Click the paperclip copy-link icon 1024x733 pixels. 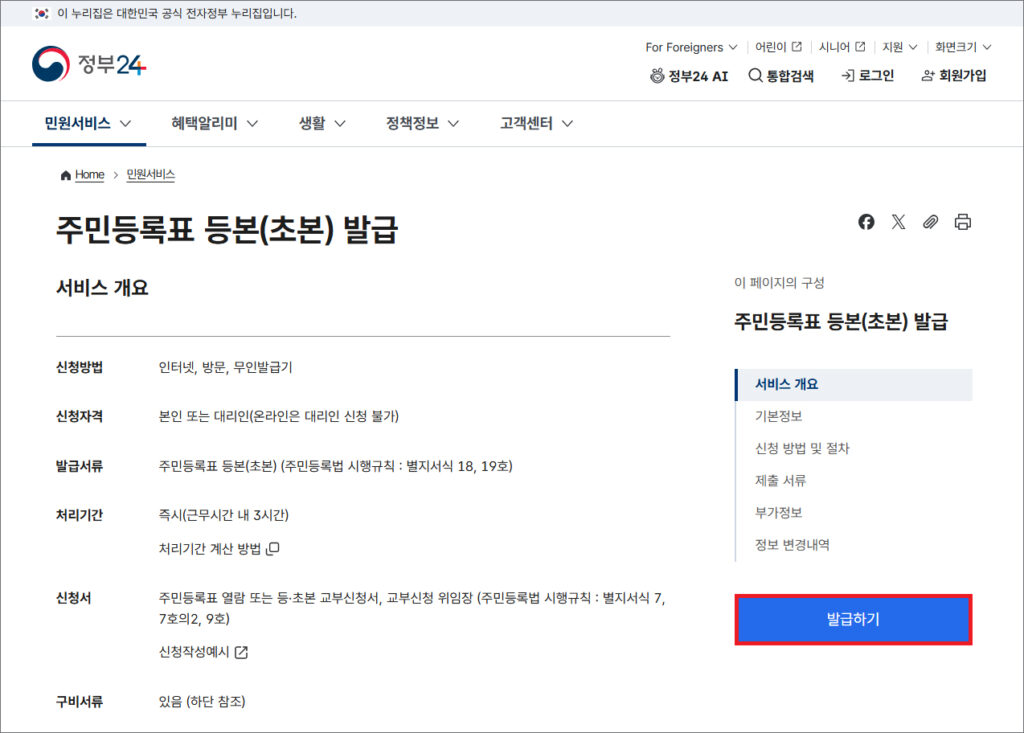(930, 222)
